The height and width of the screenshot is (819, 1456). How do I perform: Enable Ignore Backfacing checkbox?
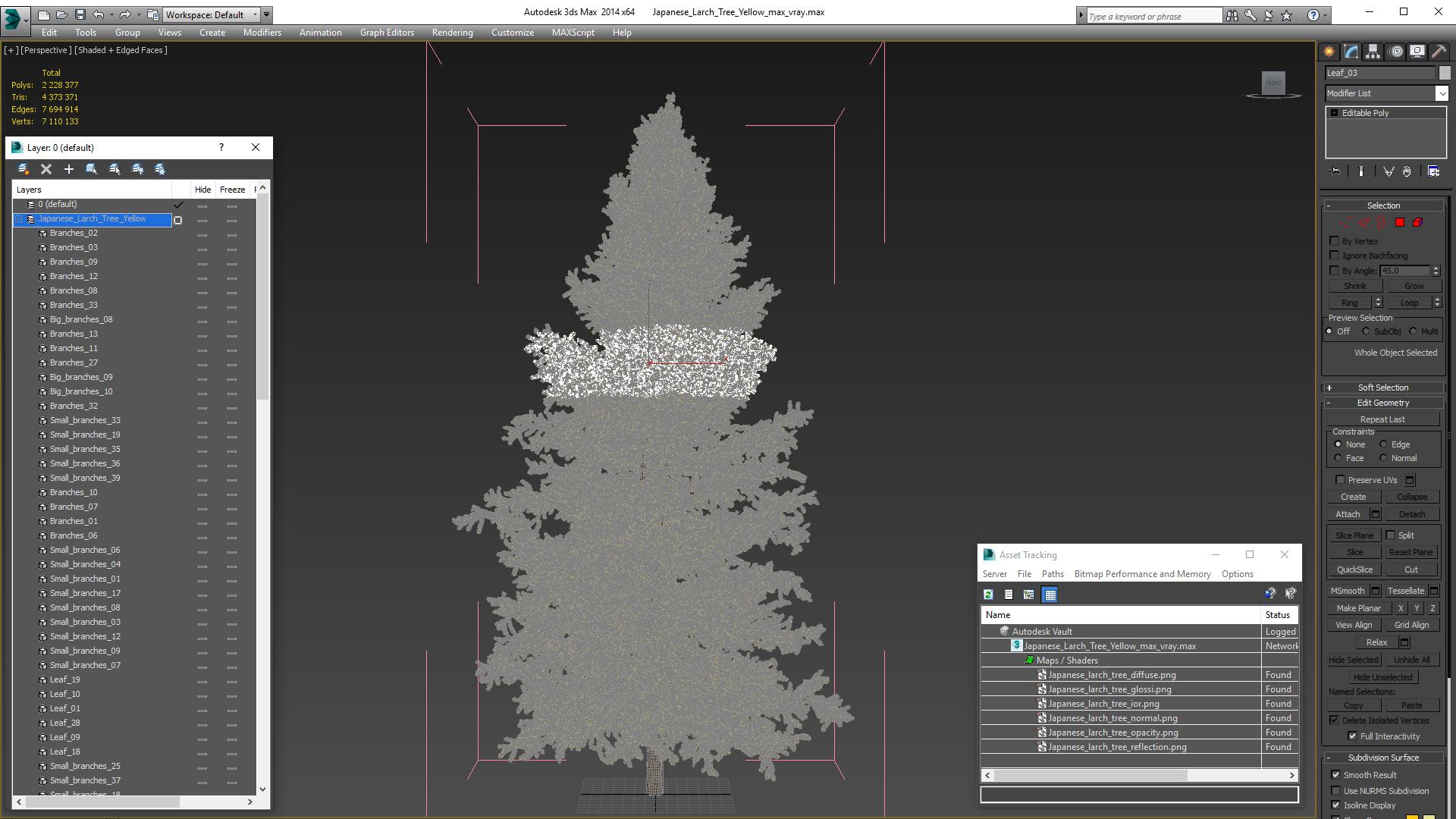[1335, 256]
